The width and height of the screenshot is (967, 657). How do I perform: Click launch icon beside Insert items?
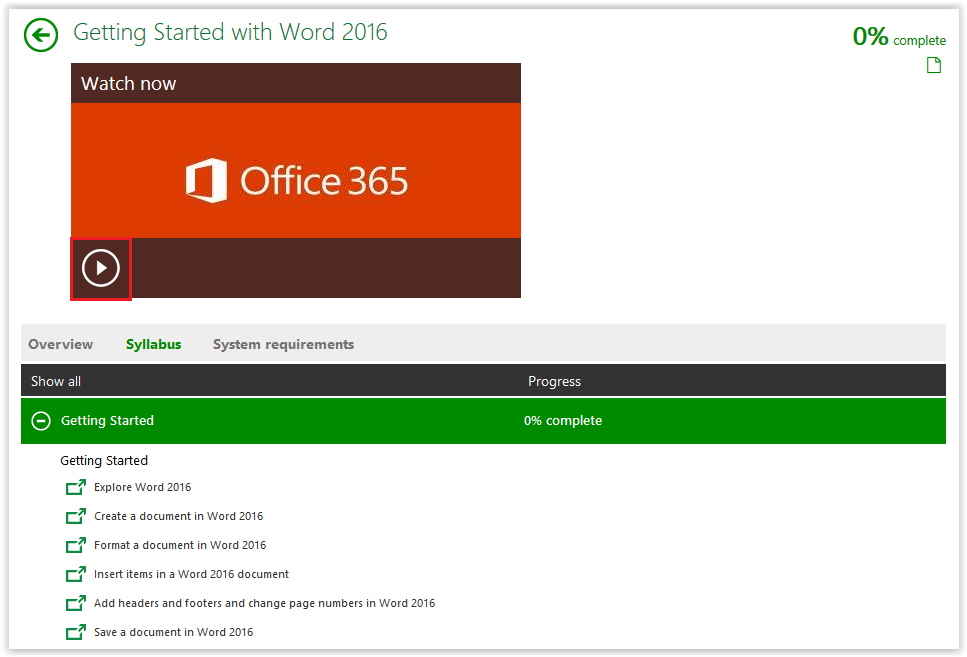tap(76, 574)
